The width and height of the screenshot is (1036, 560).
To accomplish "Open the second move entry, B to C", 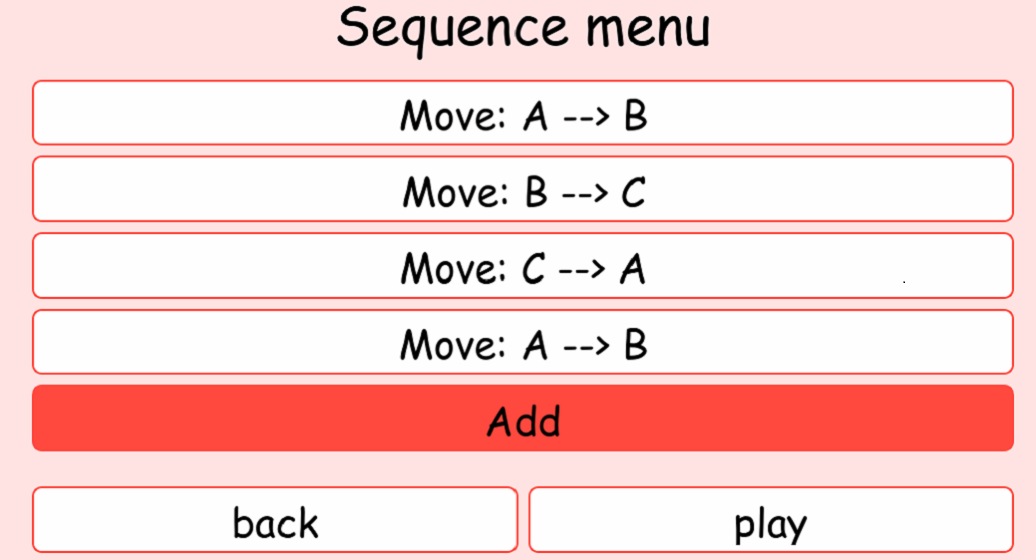I will pos(523,189).
